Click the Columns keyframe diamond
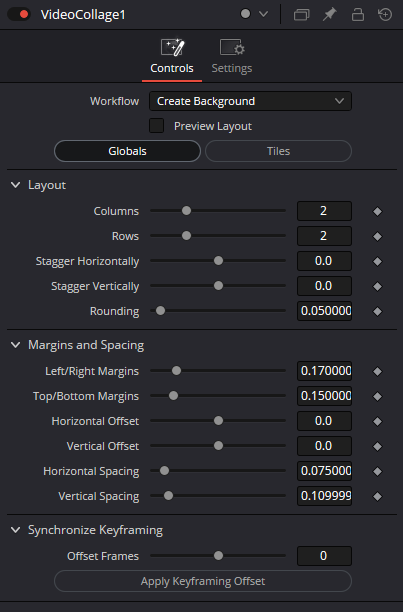The height and width of the screenshot is (612, 403). [x=377, y=211]
